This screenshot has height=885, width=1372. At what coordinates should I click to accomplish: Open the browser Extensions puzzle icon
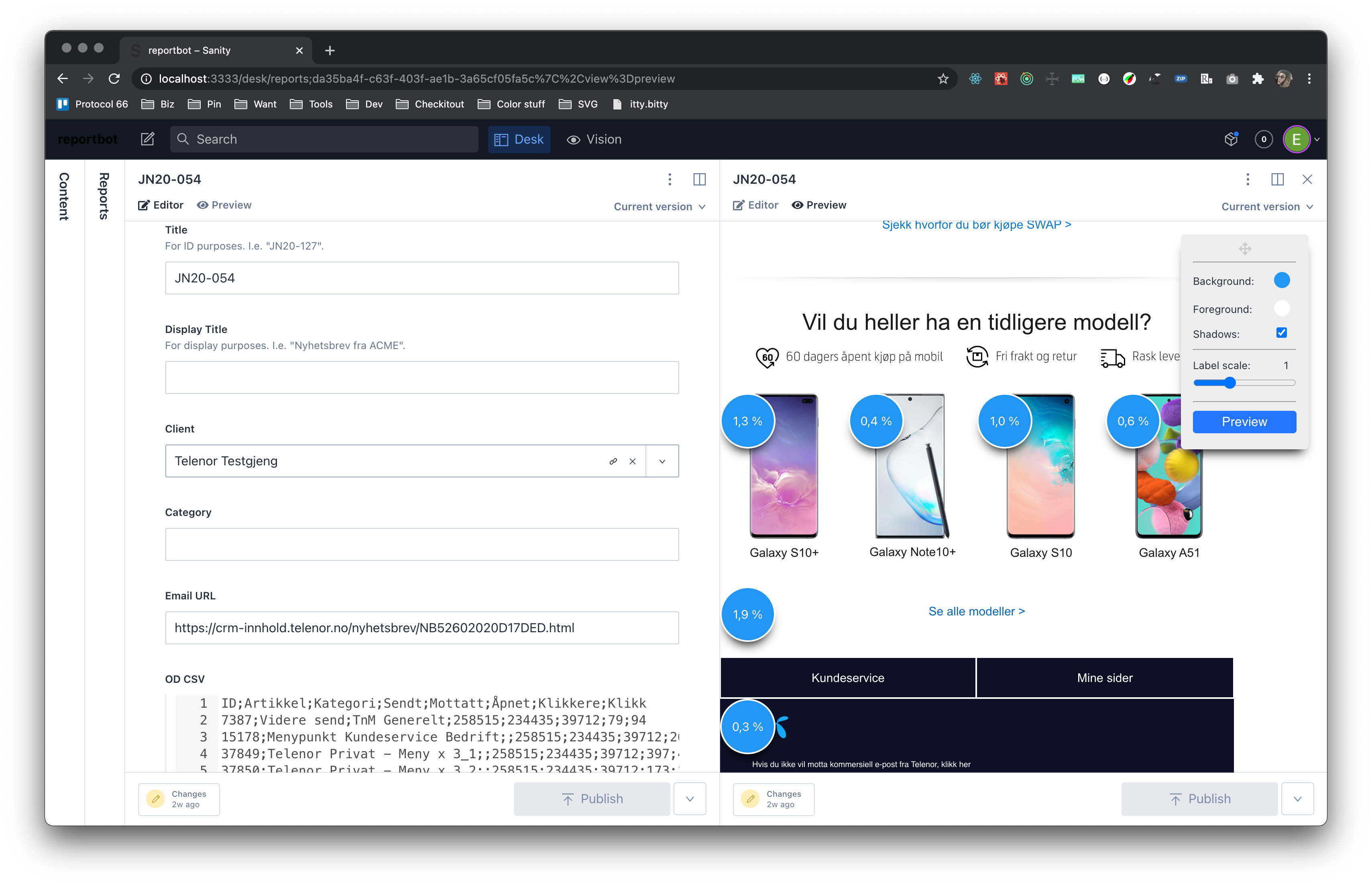1258,79
